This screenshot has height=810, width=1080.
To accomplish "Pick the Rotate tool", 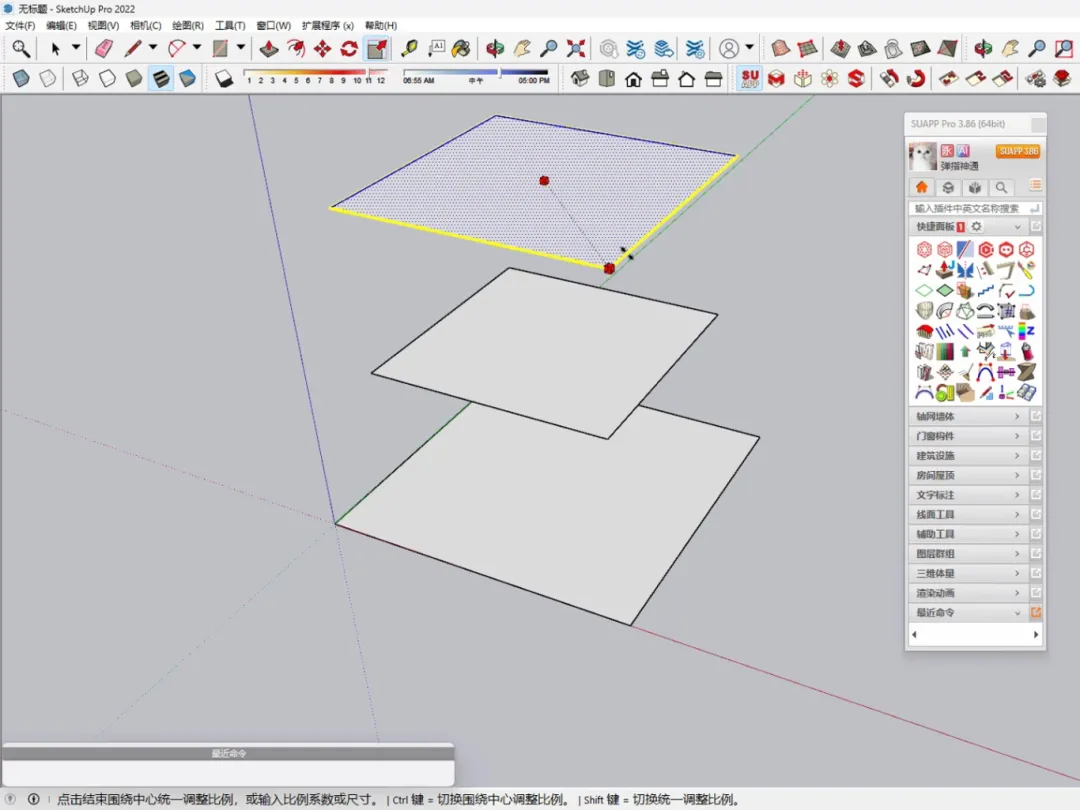I will (349, 48).
